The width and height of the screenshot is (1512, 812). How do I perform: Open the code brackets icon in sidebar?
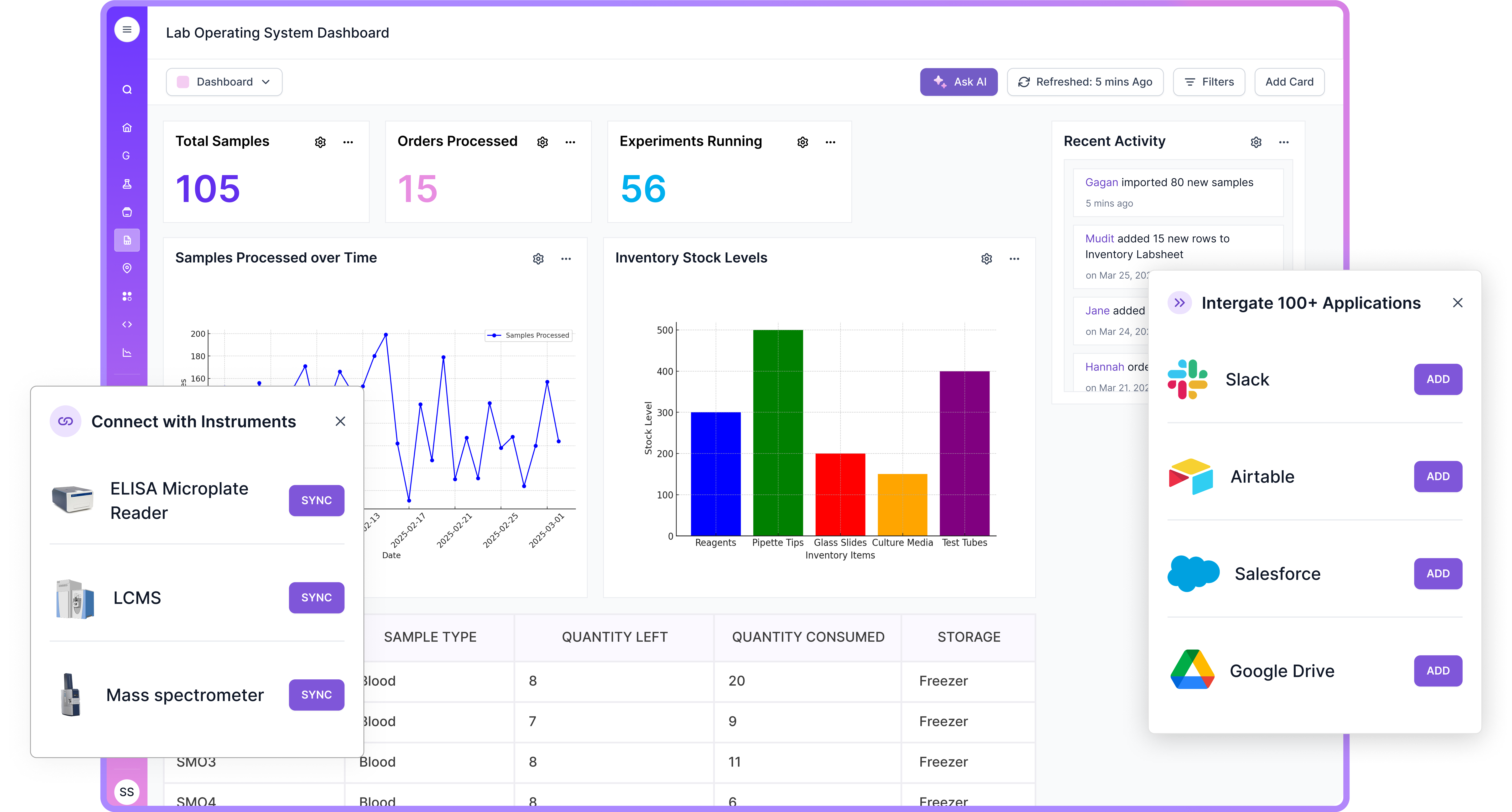pyautogui.click(x=127, y=324)
